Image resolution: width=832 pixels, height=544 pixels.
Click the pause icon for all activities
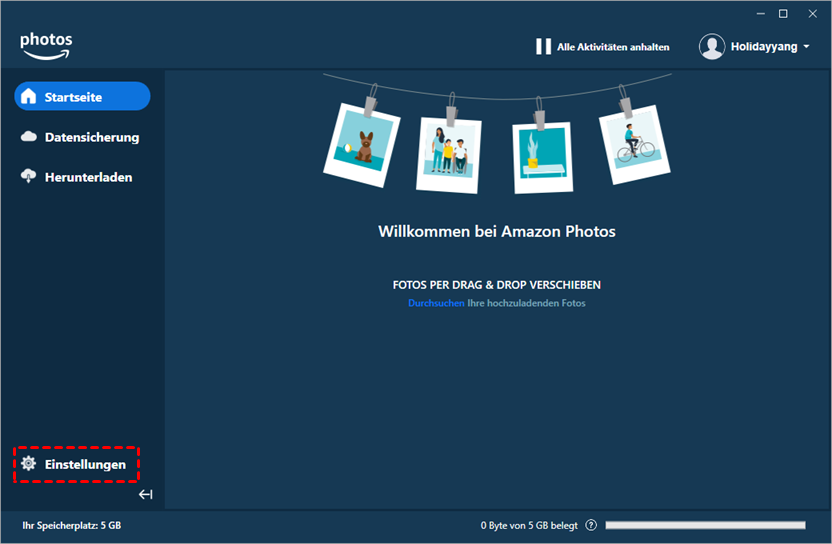click(543, 47)
